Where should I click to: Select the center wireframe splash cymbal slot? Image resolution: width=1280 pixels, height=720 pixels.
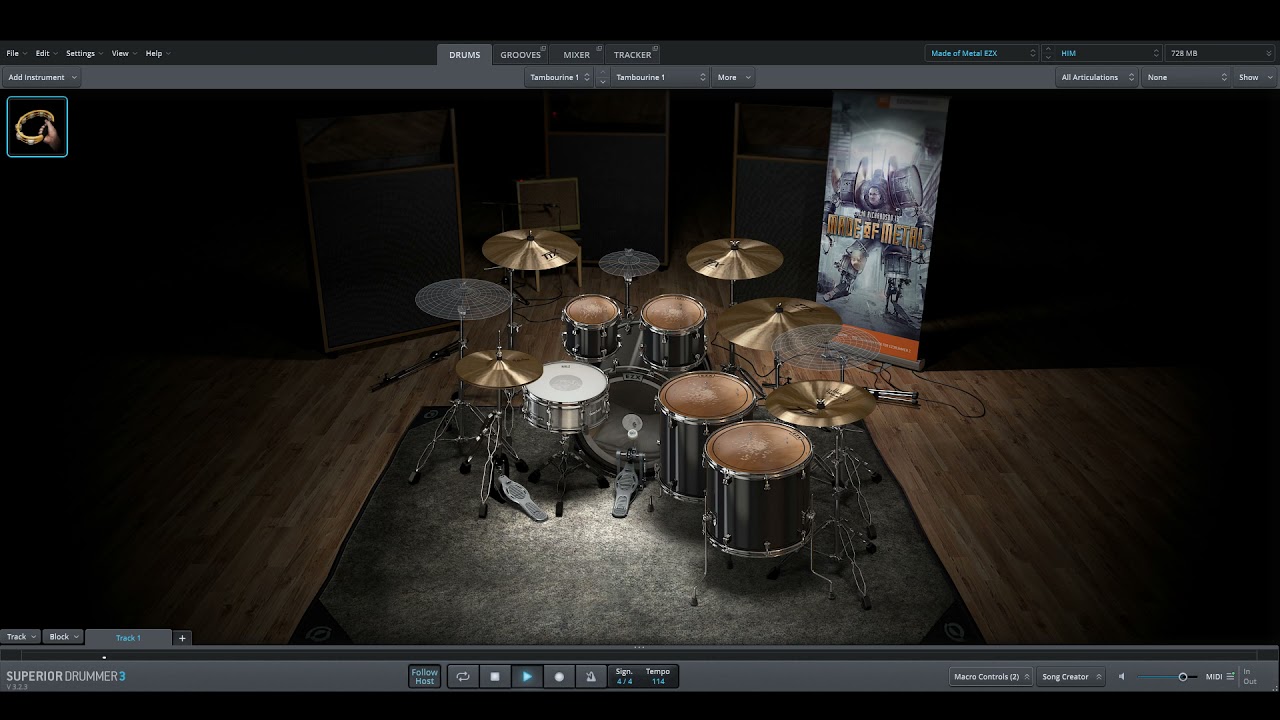629,263
